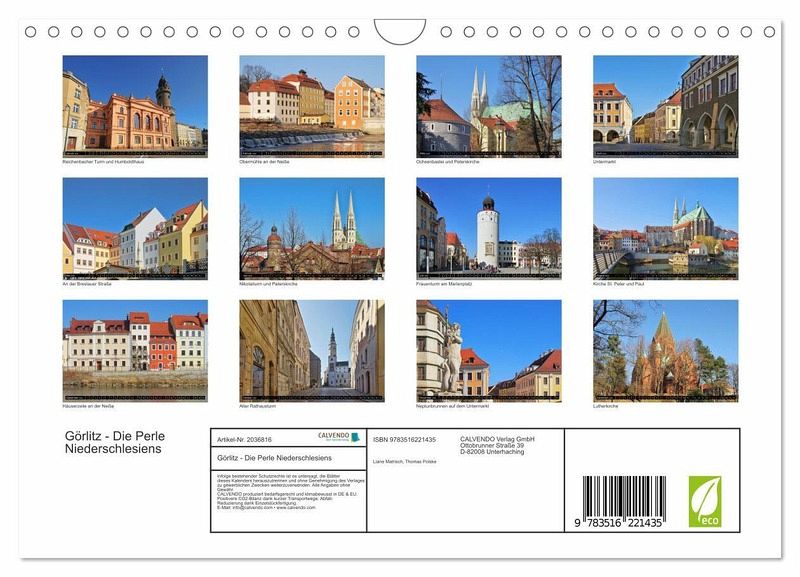This screenshot has height=577, width=800.
Task: Open the Untermarkt arcade photo
Action: click(x=665, y=106)
